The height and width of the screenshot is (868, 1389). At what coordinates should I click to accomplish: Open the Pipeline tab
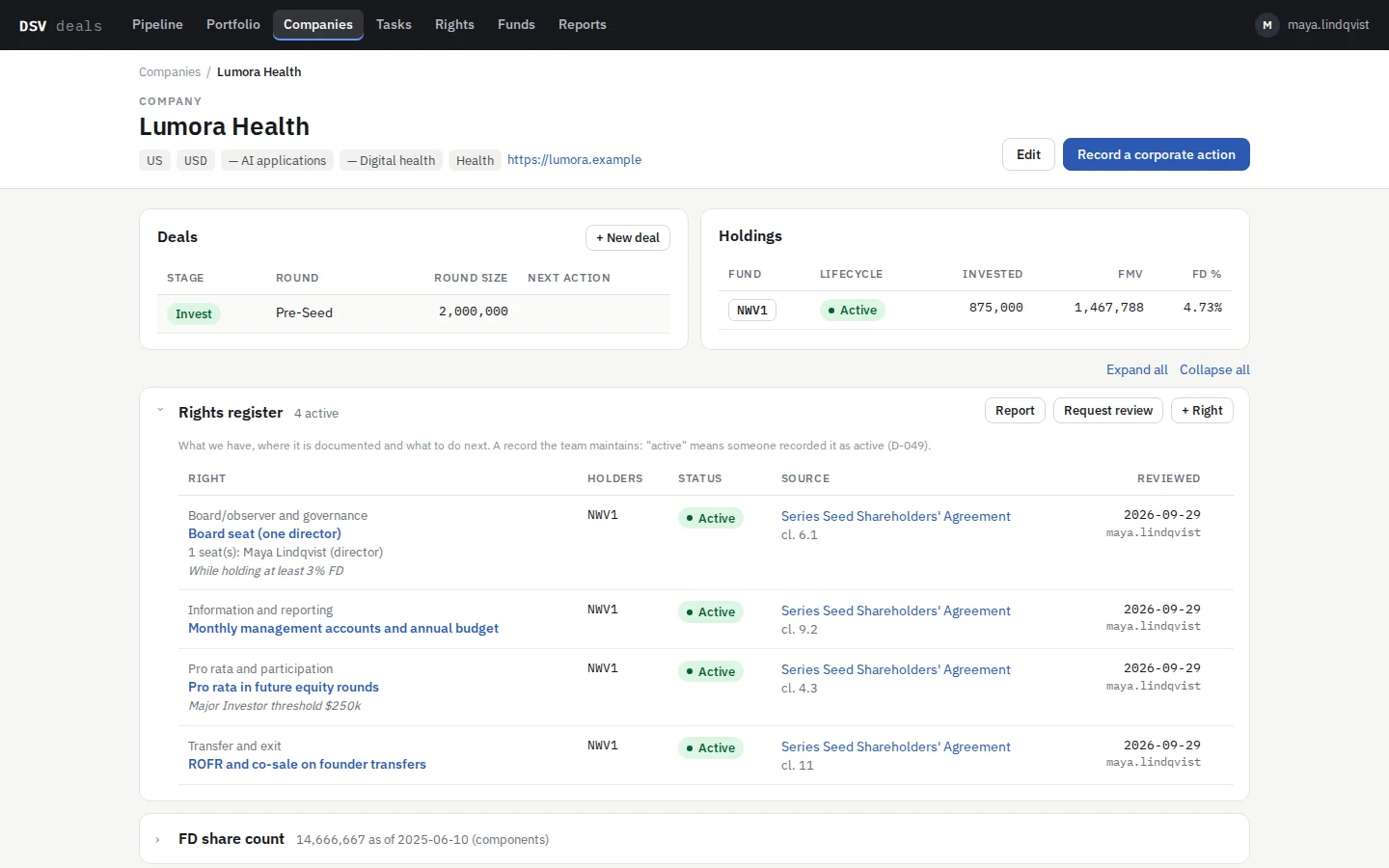coord(157,24)
